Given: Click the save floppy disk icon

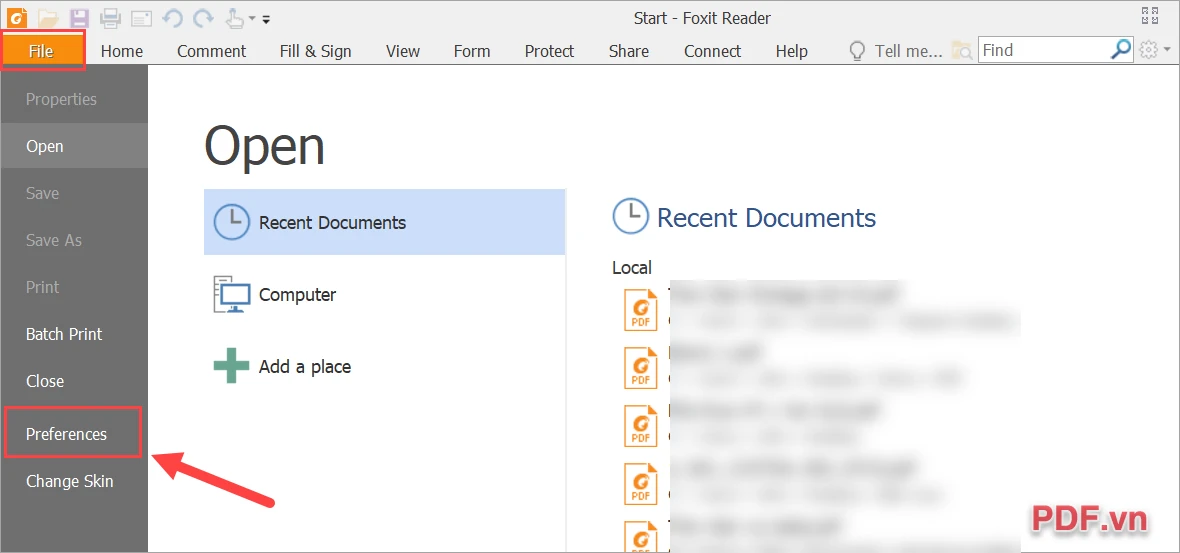Looking at the screenshot, I should pos(79,17).
